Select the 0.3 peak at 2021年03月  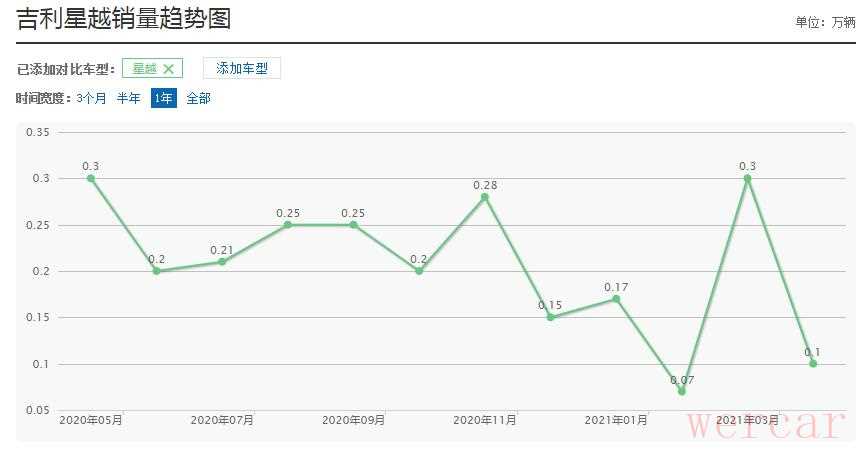click(x=747, y=178)
